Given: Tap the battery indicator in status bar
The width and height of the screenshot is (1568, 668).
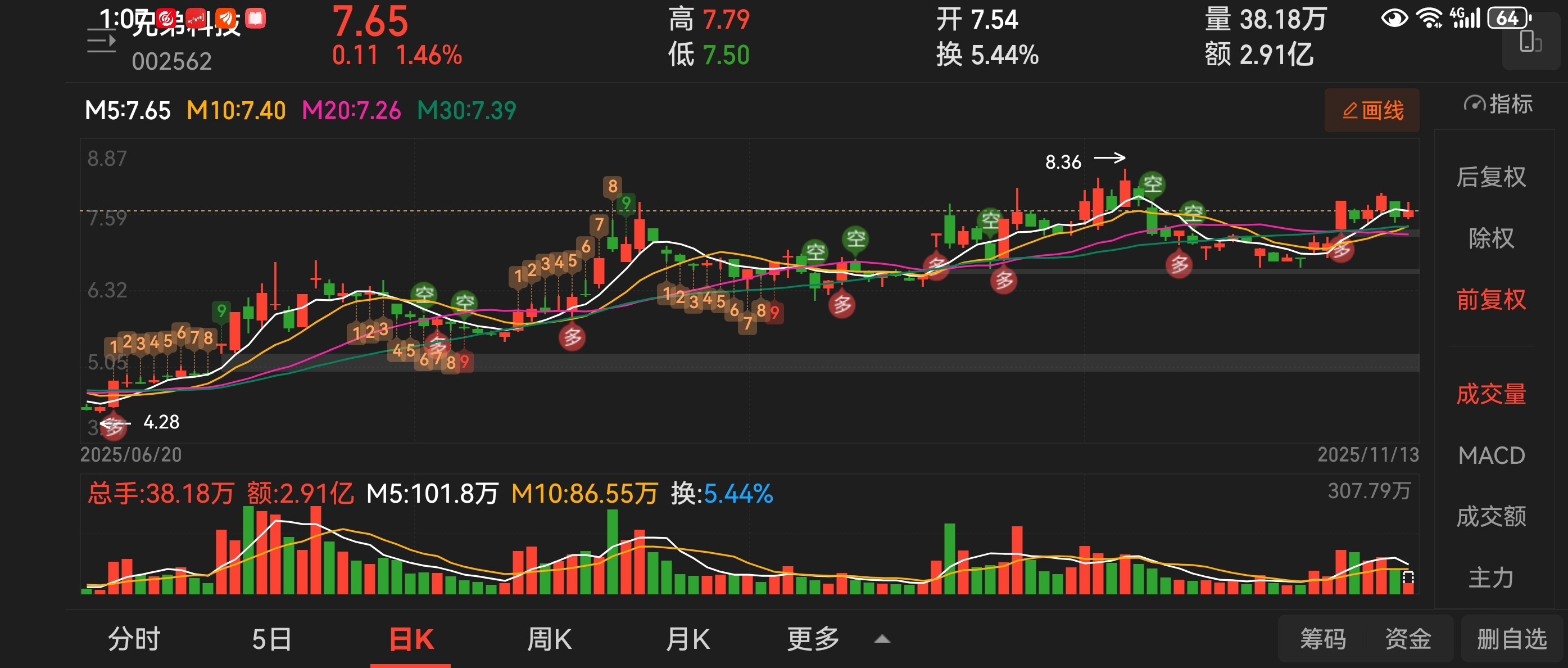Looking at the screenshot, I should (x=1508, y=18).
